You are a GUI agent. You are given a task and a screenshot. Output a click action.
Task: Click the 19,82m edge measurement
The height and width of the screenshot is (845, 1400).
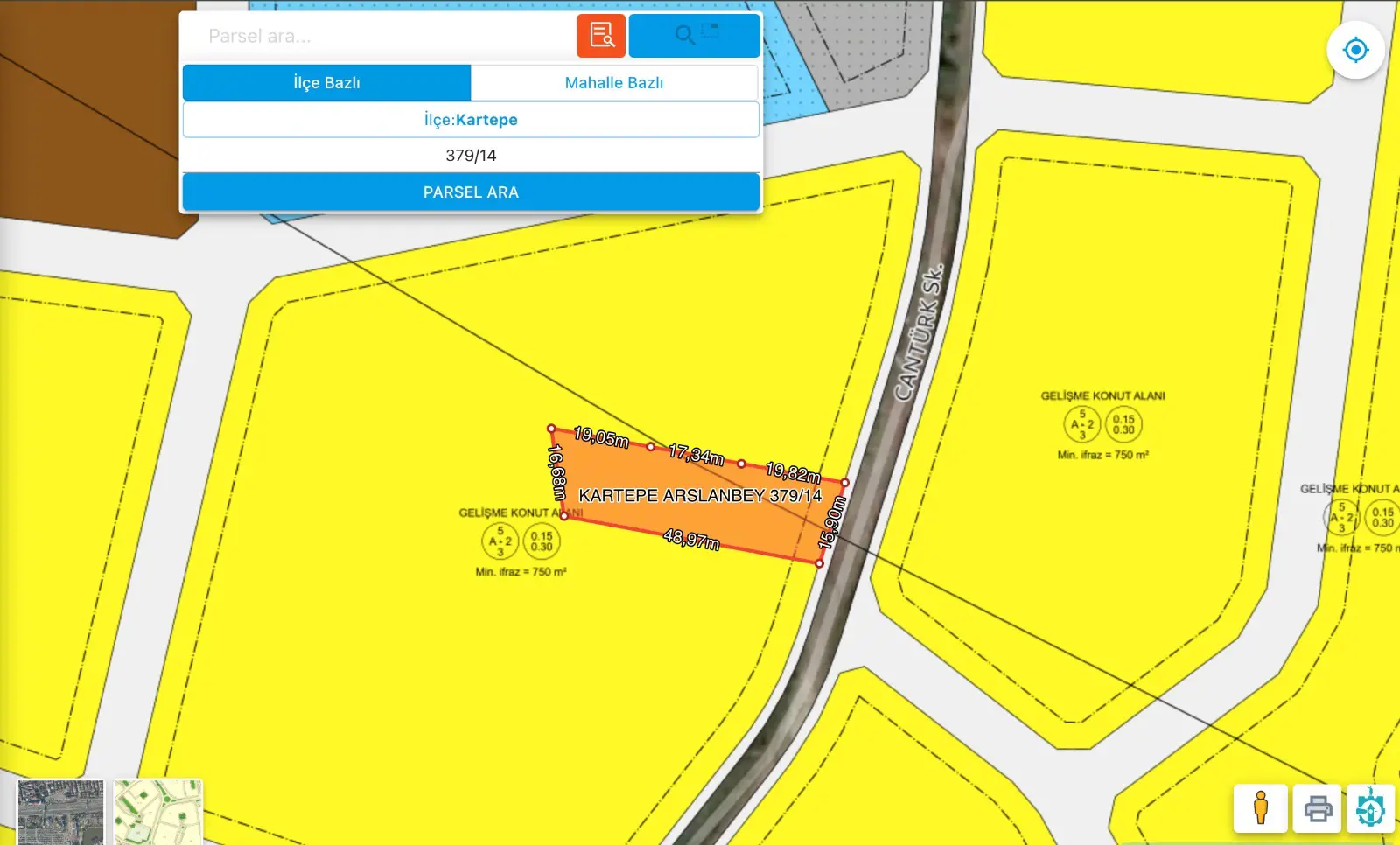tap(794, 472)
